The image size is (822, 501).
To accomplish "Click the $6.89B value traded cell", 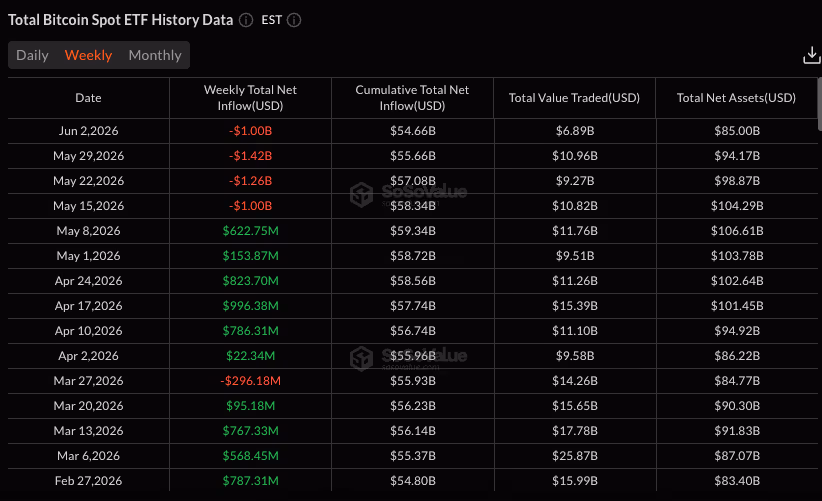I will (575, 131).
